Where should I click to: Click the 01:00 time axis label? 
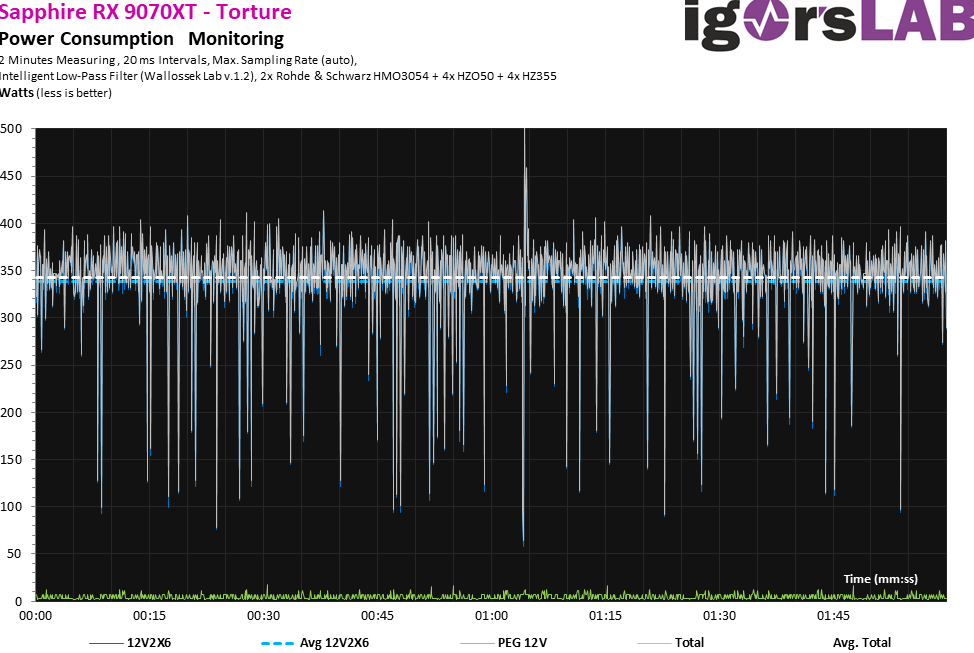coord(491,616)
